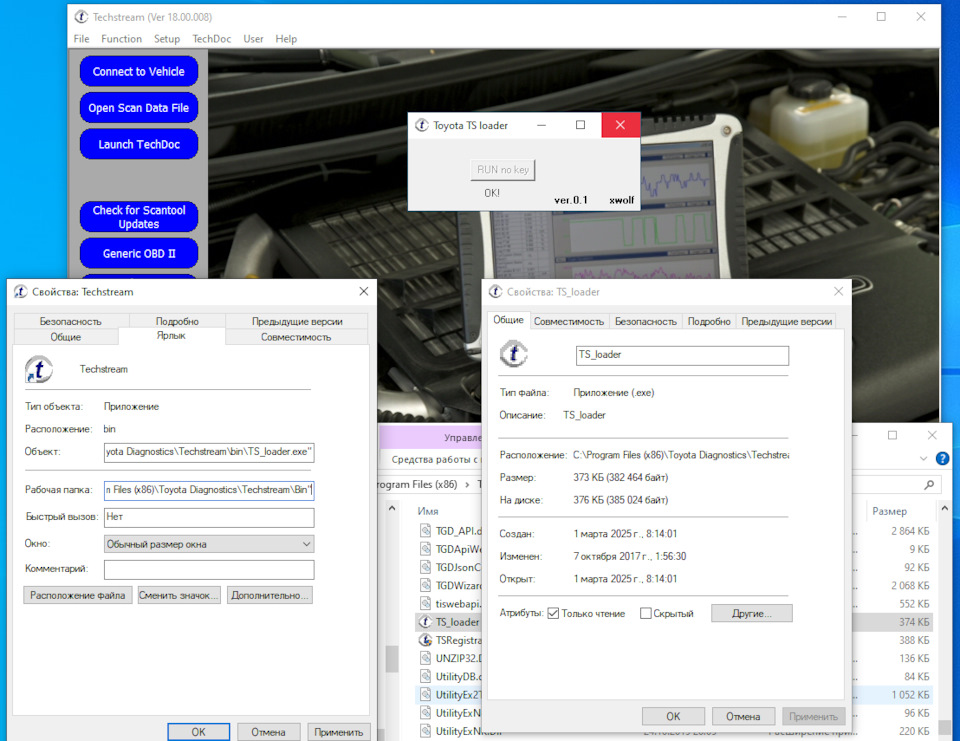
Task: Select the UtilityEx2T file icon in Explorer
Action: tap(426, 694)
